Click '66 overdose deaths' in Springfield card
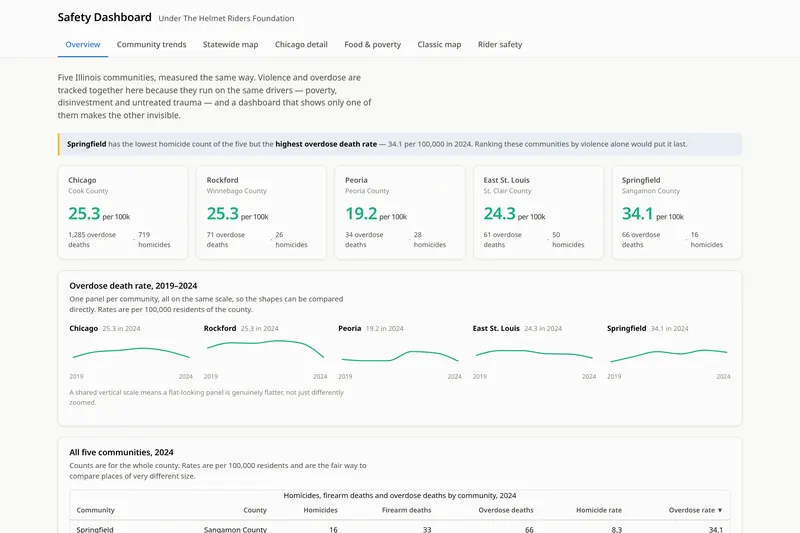This screenshot has height=533, width=800. (x=641, y=240)
